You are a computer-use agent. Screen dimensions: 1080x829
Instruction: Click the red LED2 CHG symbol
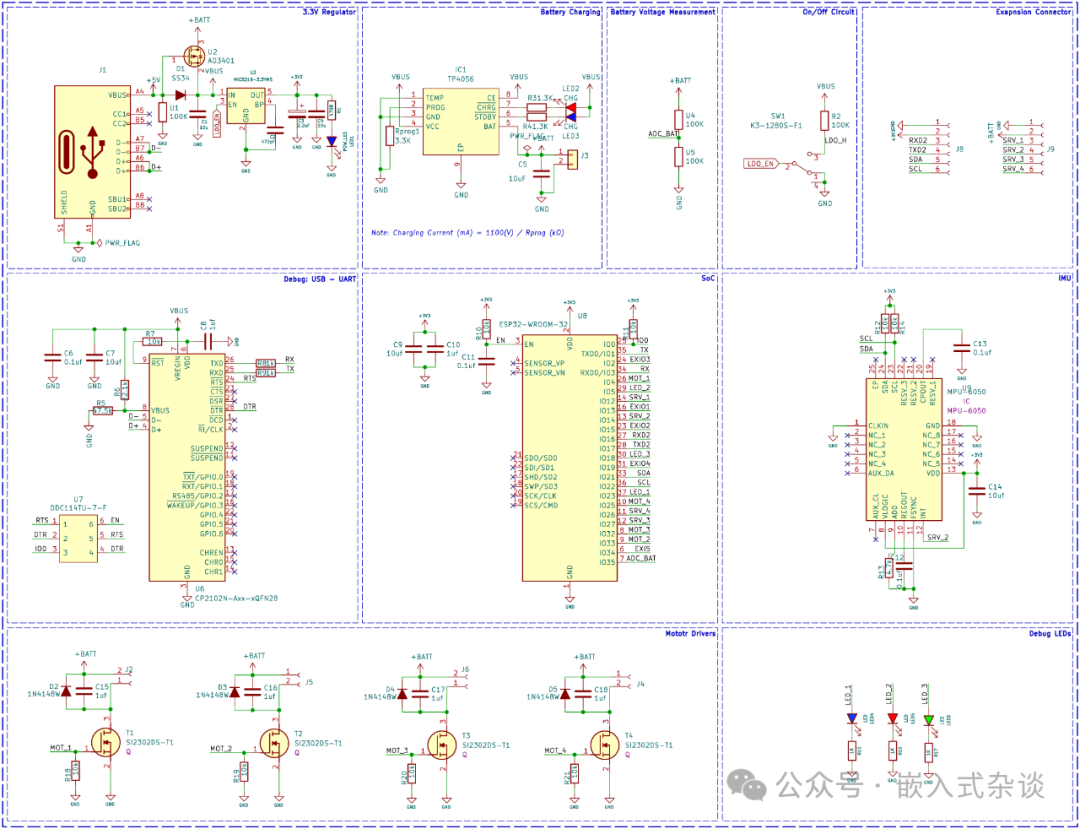coord(571,108)
